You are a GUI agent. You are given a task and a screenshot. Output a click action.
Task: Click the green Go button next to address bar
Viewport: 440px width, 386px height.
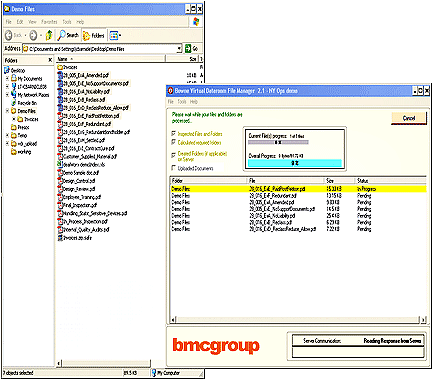tap(192, 49)
